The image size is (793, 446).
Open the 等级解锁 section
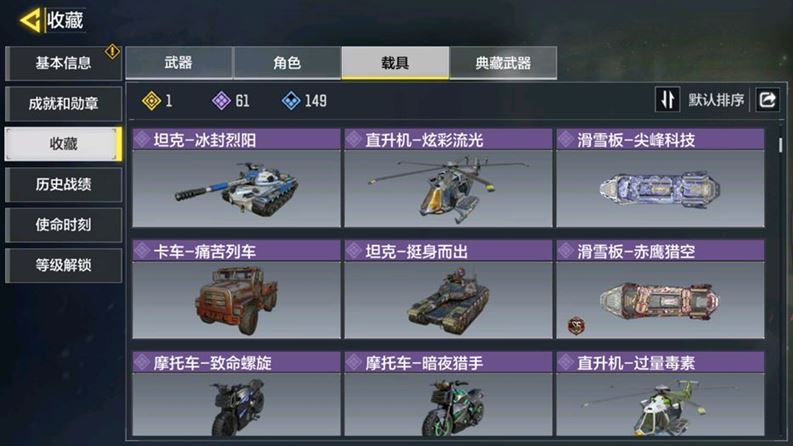[x=63, y=265]
